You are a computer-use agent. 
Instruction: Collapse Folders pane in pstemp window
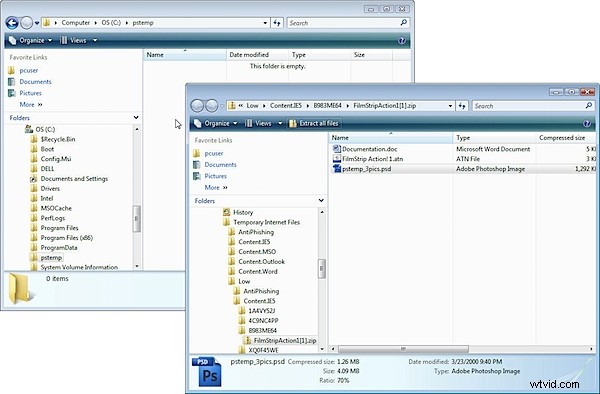(136, 118)
